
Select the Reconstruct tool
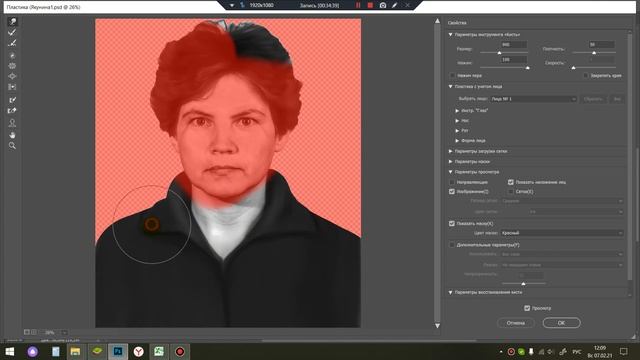[12, 32]
